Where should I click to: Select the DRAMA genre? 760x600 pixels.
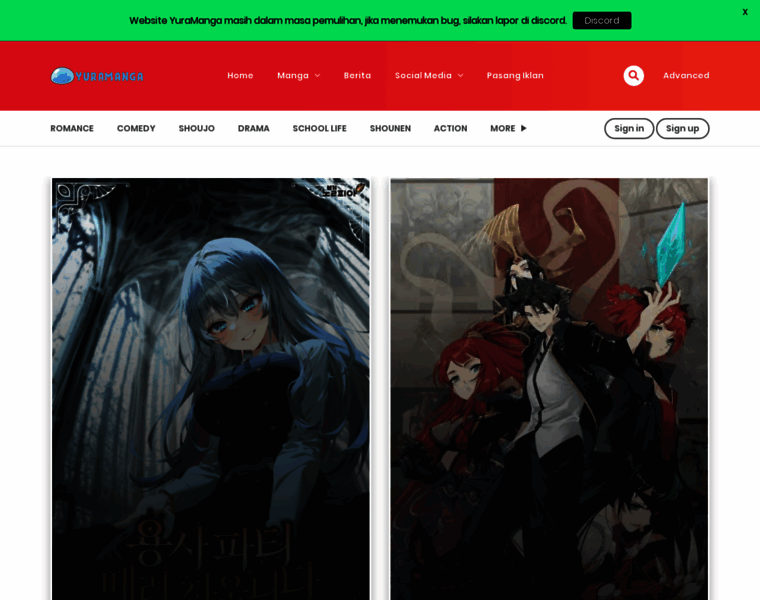(253, 128)
